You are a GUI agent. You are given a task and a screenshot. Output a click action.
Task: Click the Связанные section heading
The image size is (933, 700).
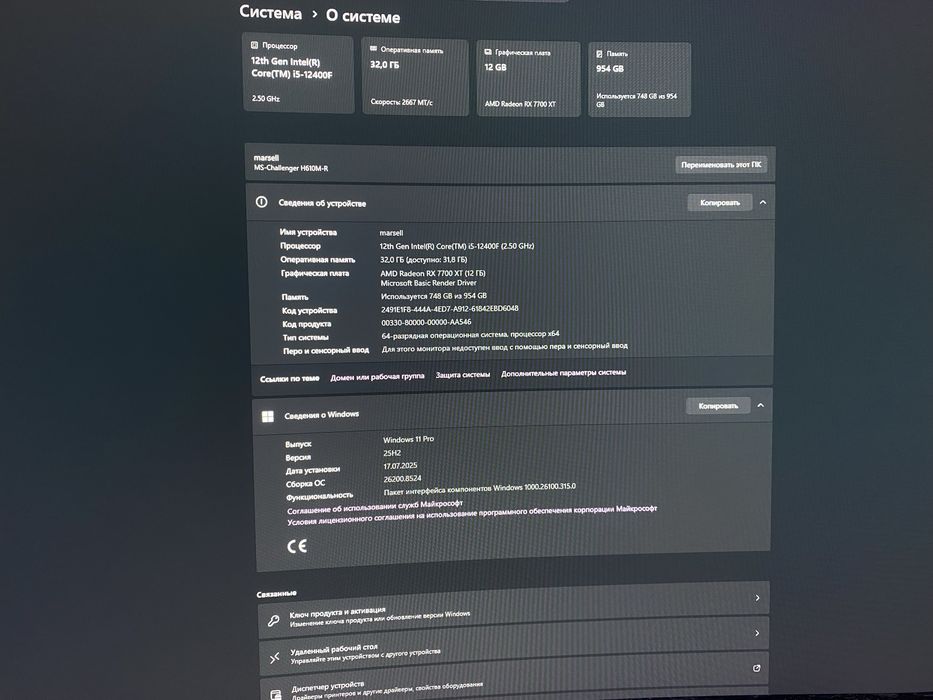point(277,593)
